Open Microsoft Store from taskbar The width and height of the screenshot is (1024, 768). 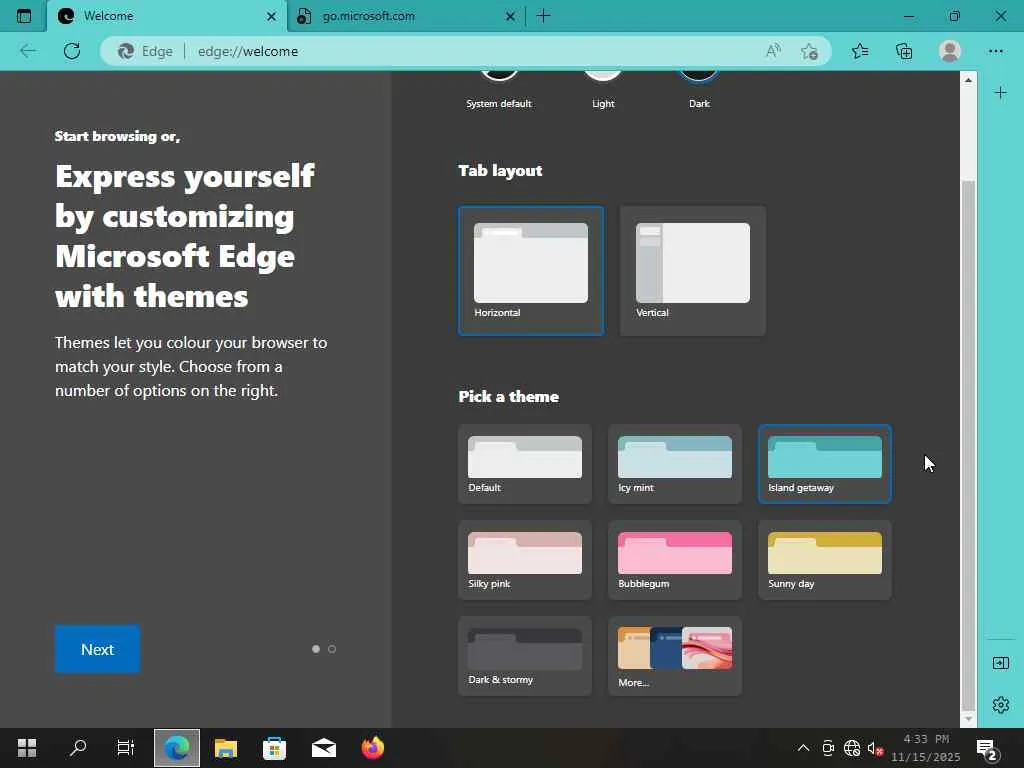274,748
